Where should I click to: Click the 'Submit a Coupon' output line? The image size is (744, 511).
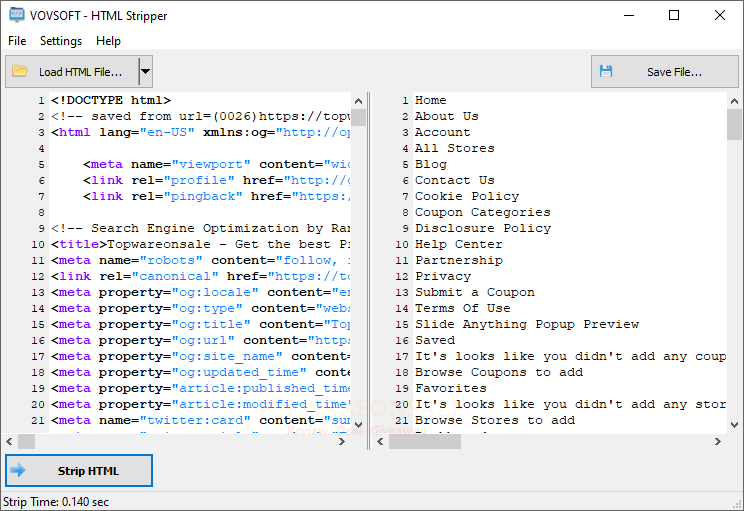pos(475,292)
